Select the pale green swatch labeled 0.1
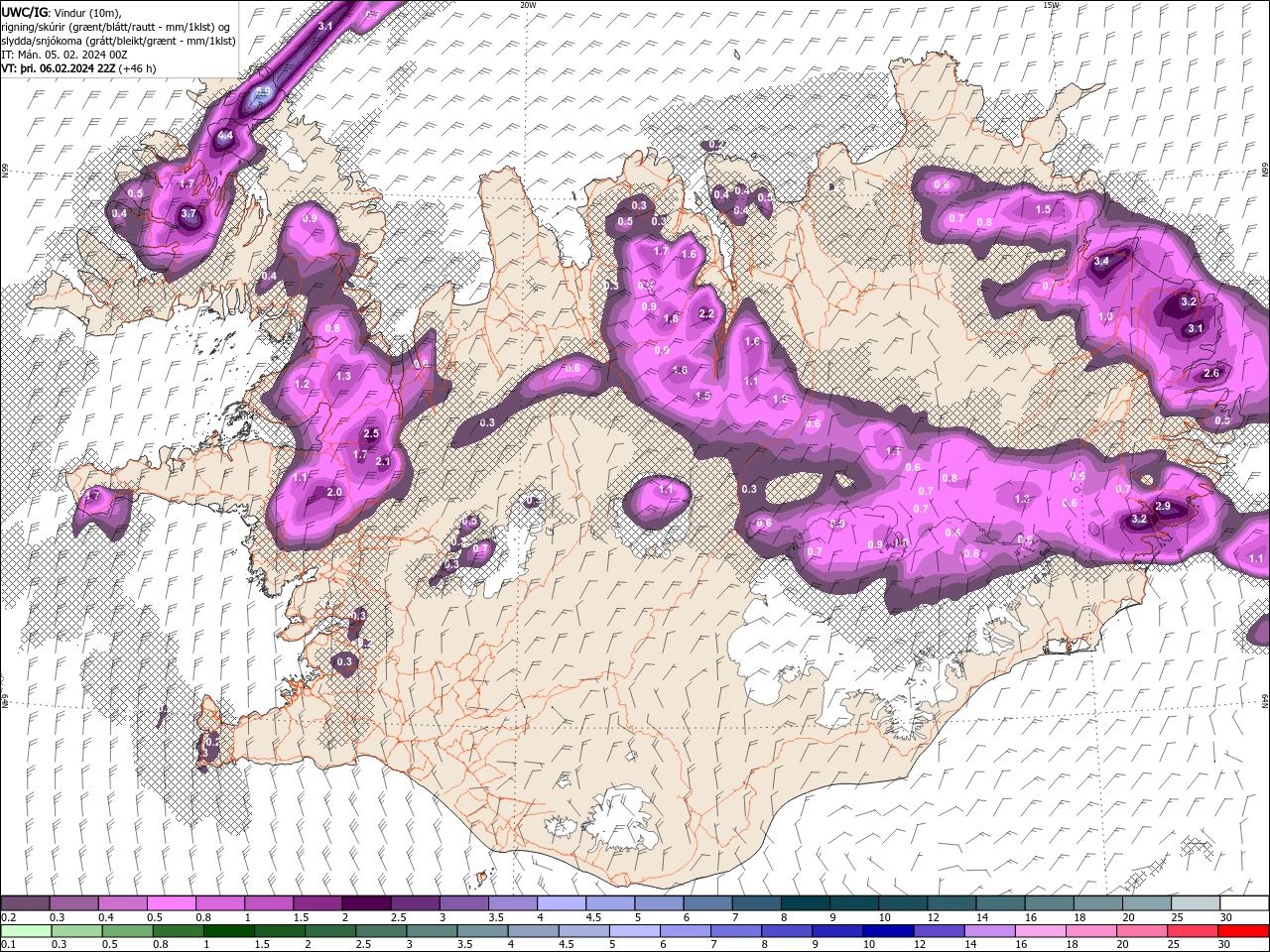 click(x=26, y=930)
